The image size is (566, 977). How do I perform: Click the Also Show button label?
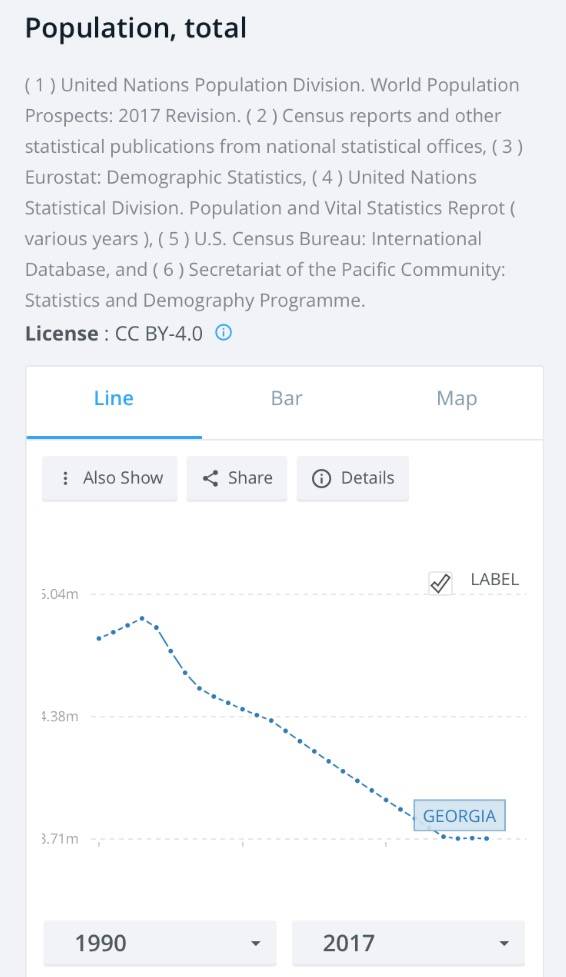tap(123, 478)
